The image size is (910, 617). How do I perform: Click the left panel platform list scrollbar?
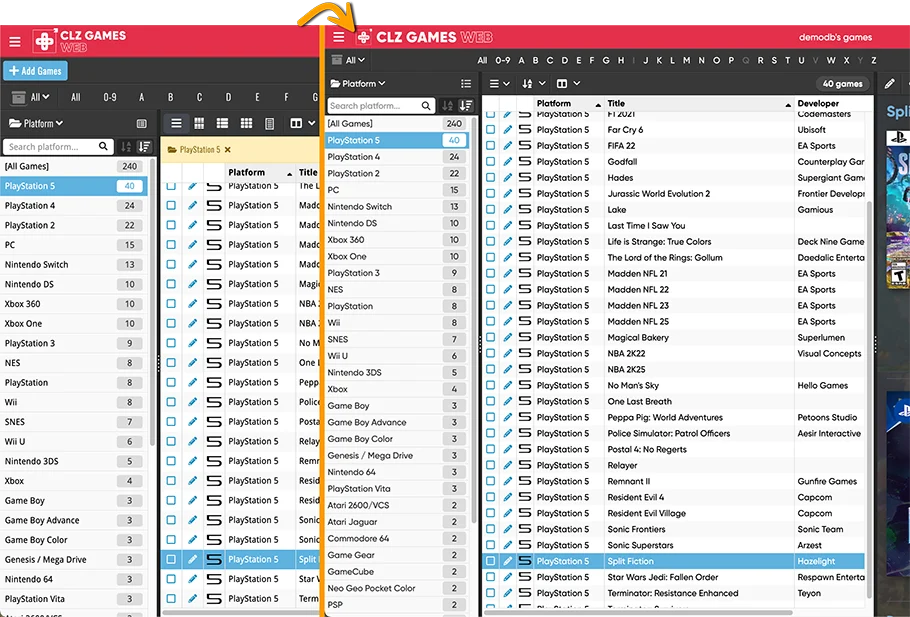(x=152, y=302)
